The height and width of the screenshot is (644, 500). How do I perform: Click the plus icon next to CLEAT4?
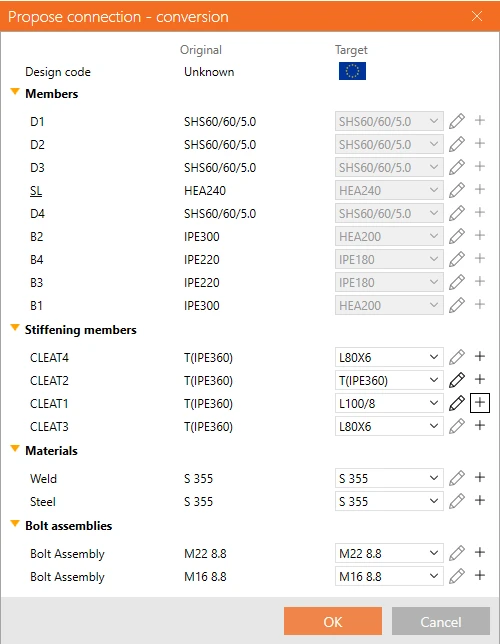(x=480, y=356)
